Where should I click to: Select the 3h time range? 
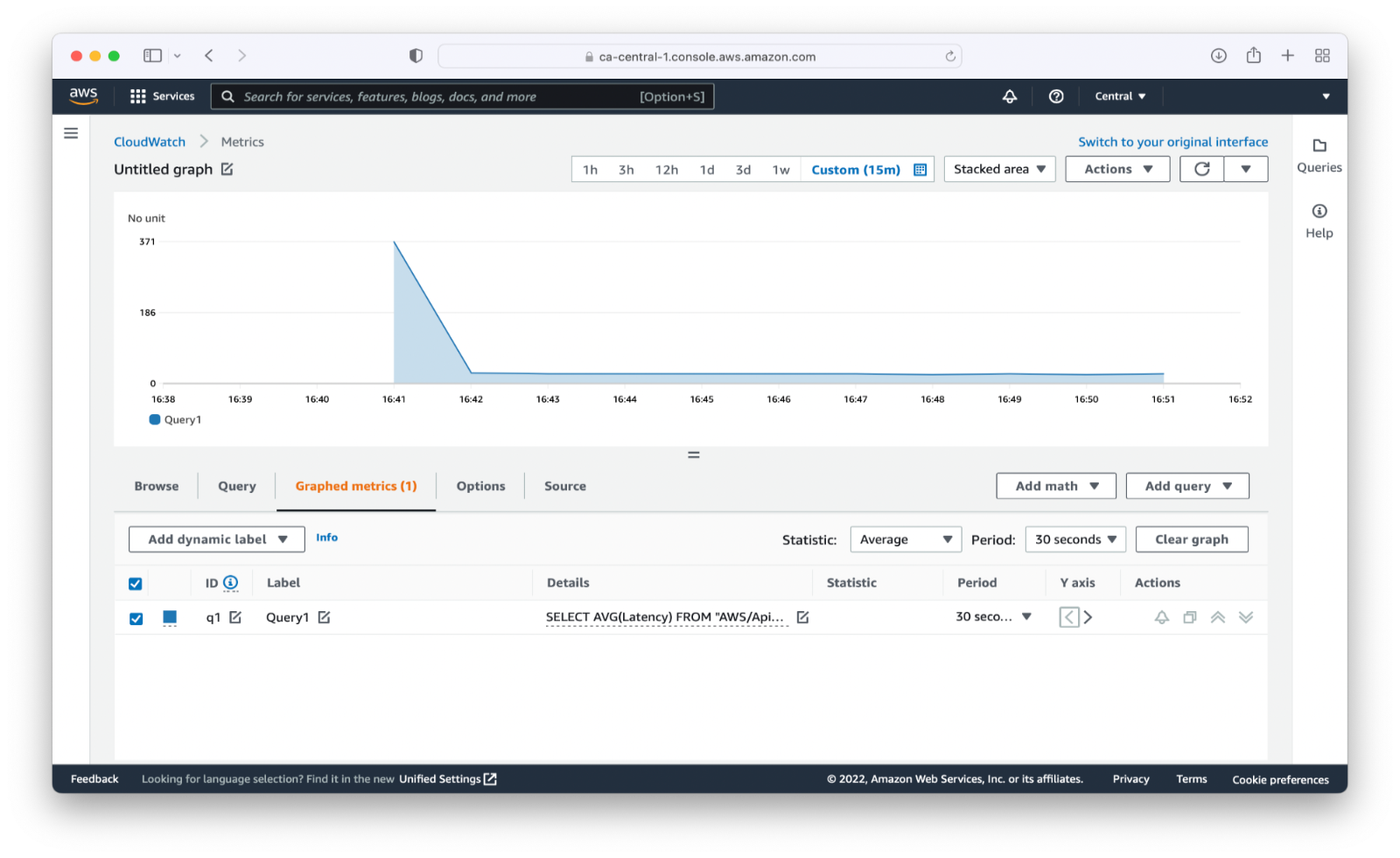pyautogui.click(x=626, y=170)
